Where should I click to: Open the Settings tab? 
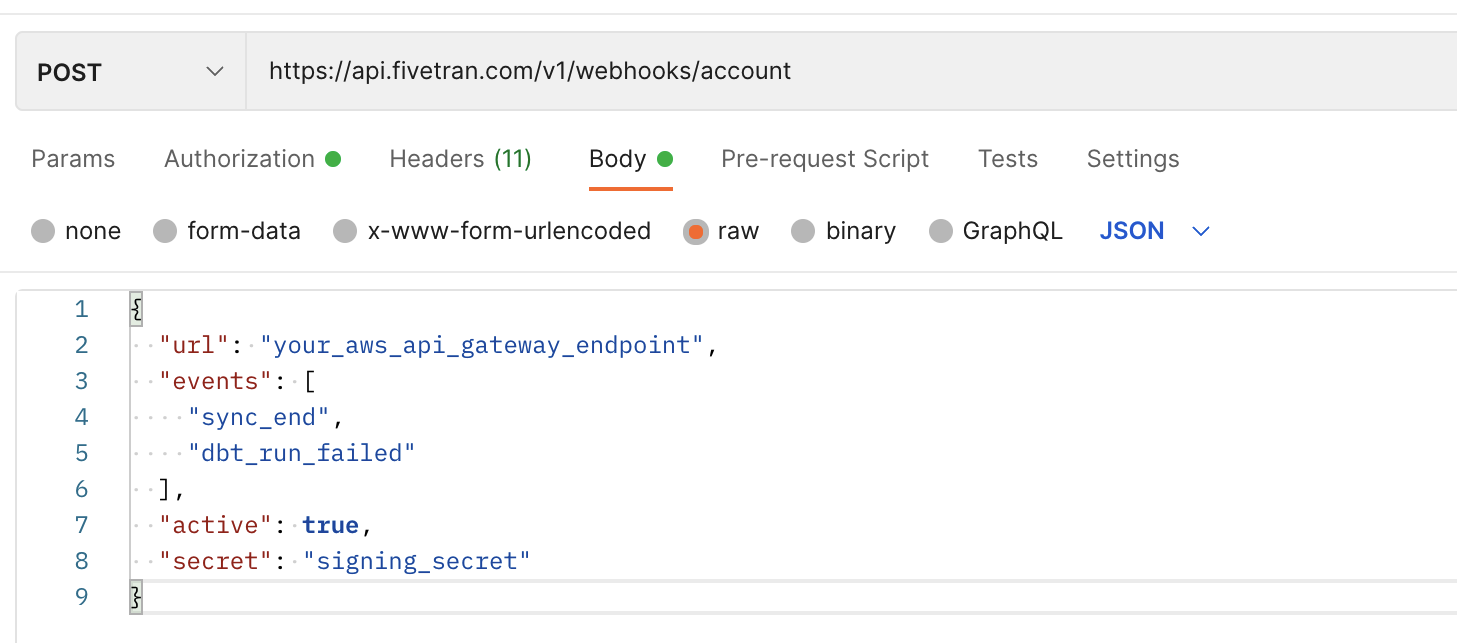1133,159
